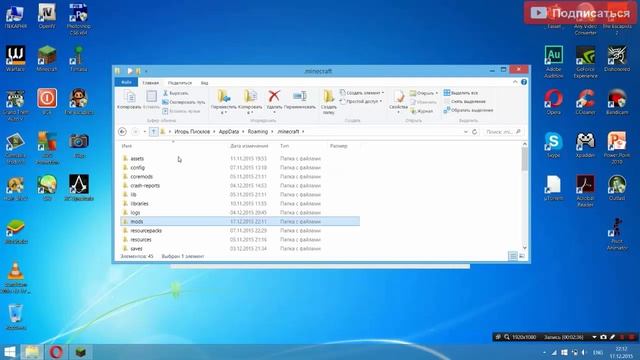Click the Переименовать ribbon icon
The height and width of the screenshot is (360, 640).
tap(300, 96)
